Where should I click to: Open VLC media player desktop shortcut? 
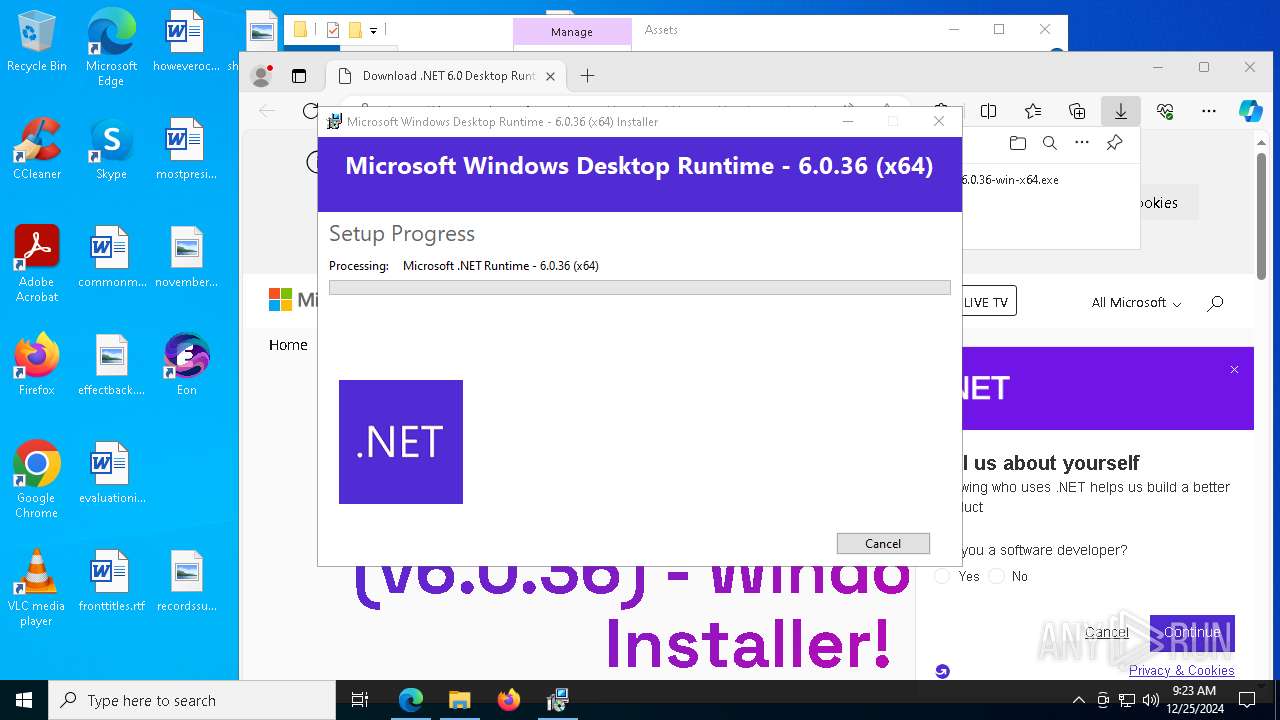pyautogui.click(x=37, y=588)
